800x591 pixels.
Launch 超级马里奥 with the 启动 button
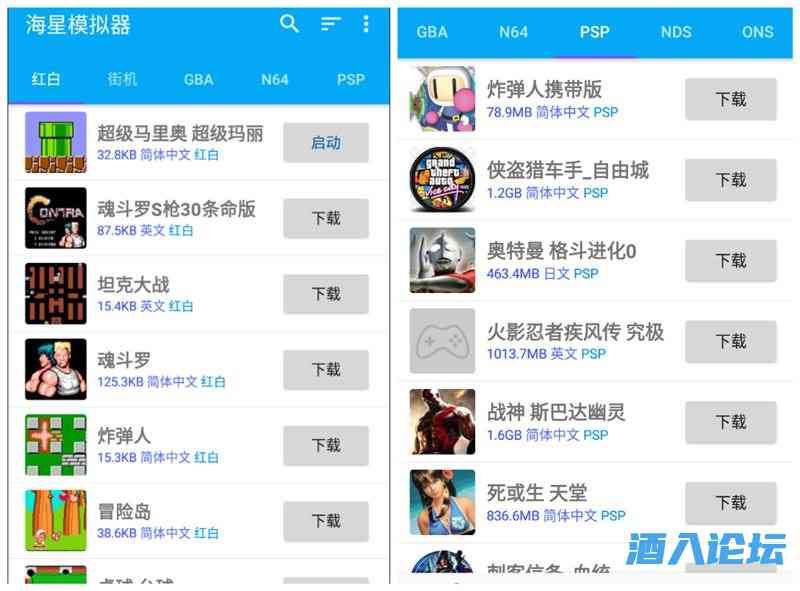pyautogui.click(x=326, y=143)
